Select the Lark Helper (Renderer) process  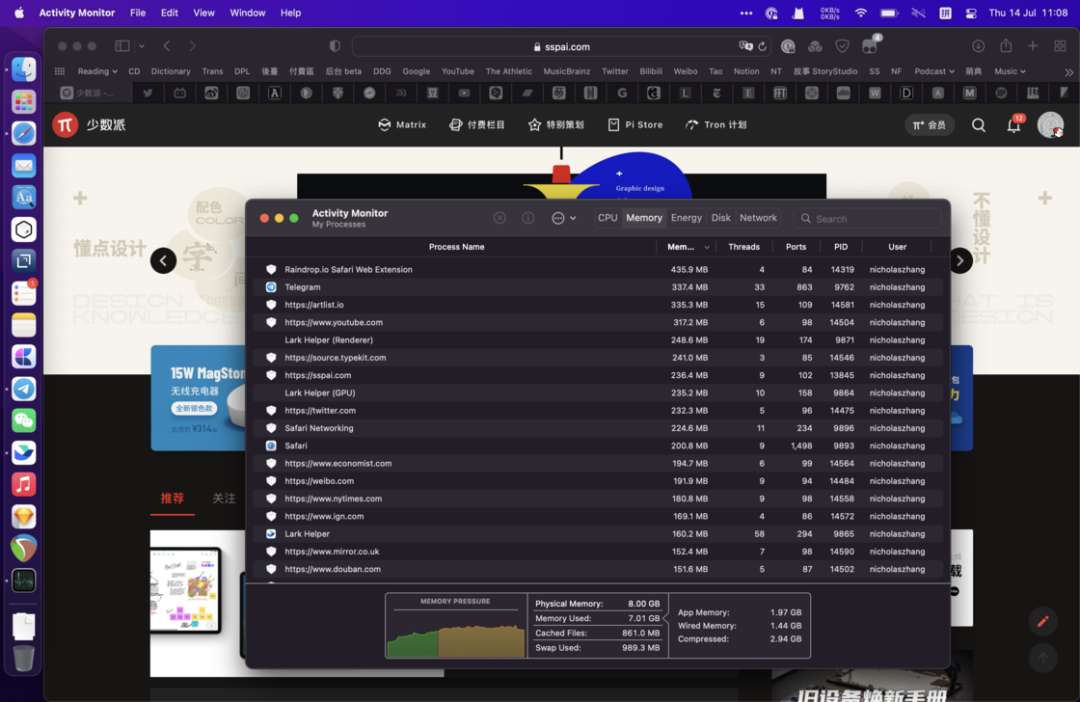(x=598, y=340)
